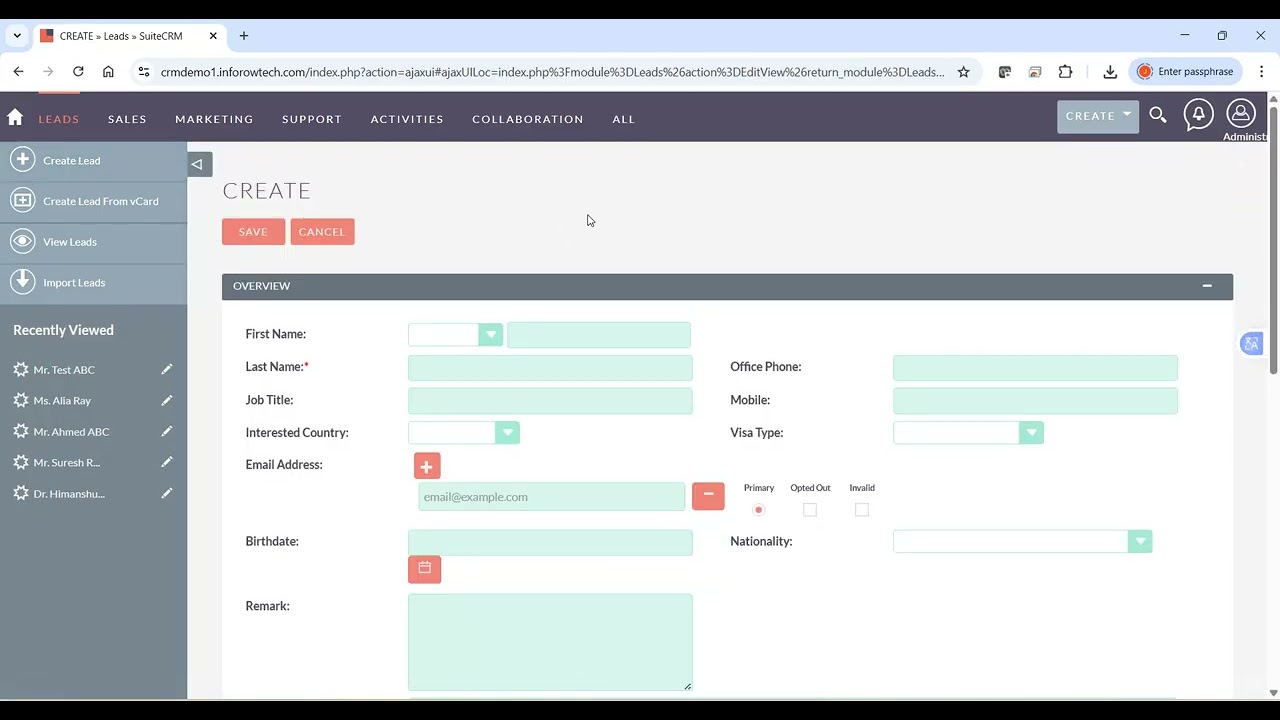The image size is (1280, 720).
Task: Focus the Job Title text field
Action: (550, 401)
